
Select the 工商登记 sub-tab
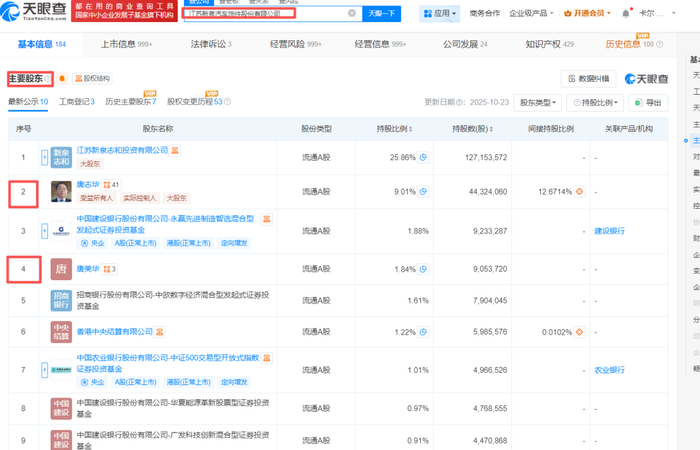point(76,102)
